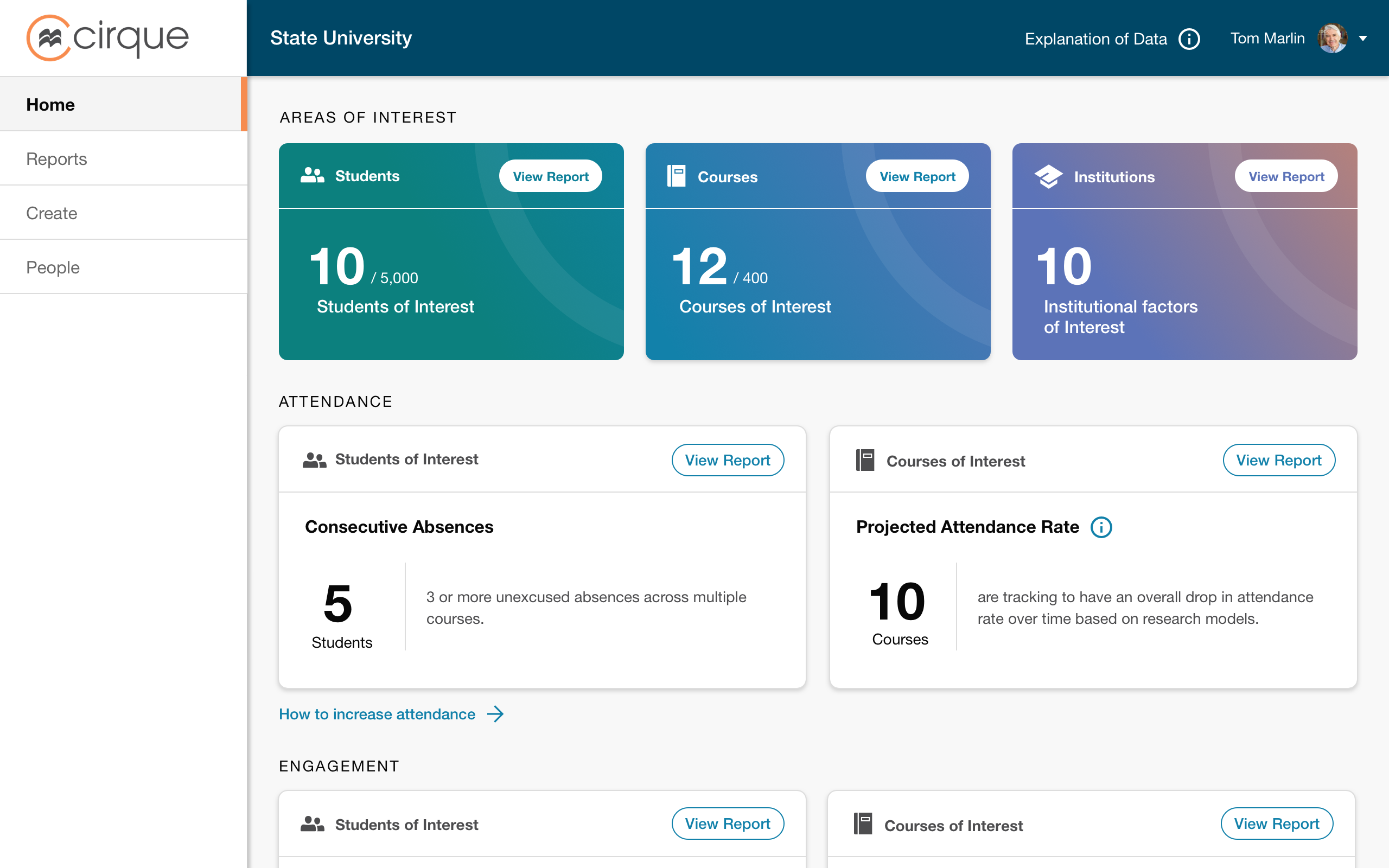1389x868 pixels.
Task: Click Attendance Courses of Interest book icon
Action: tap(865, 461)
